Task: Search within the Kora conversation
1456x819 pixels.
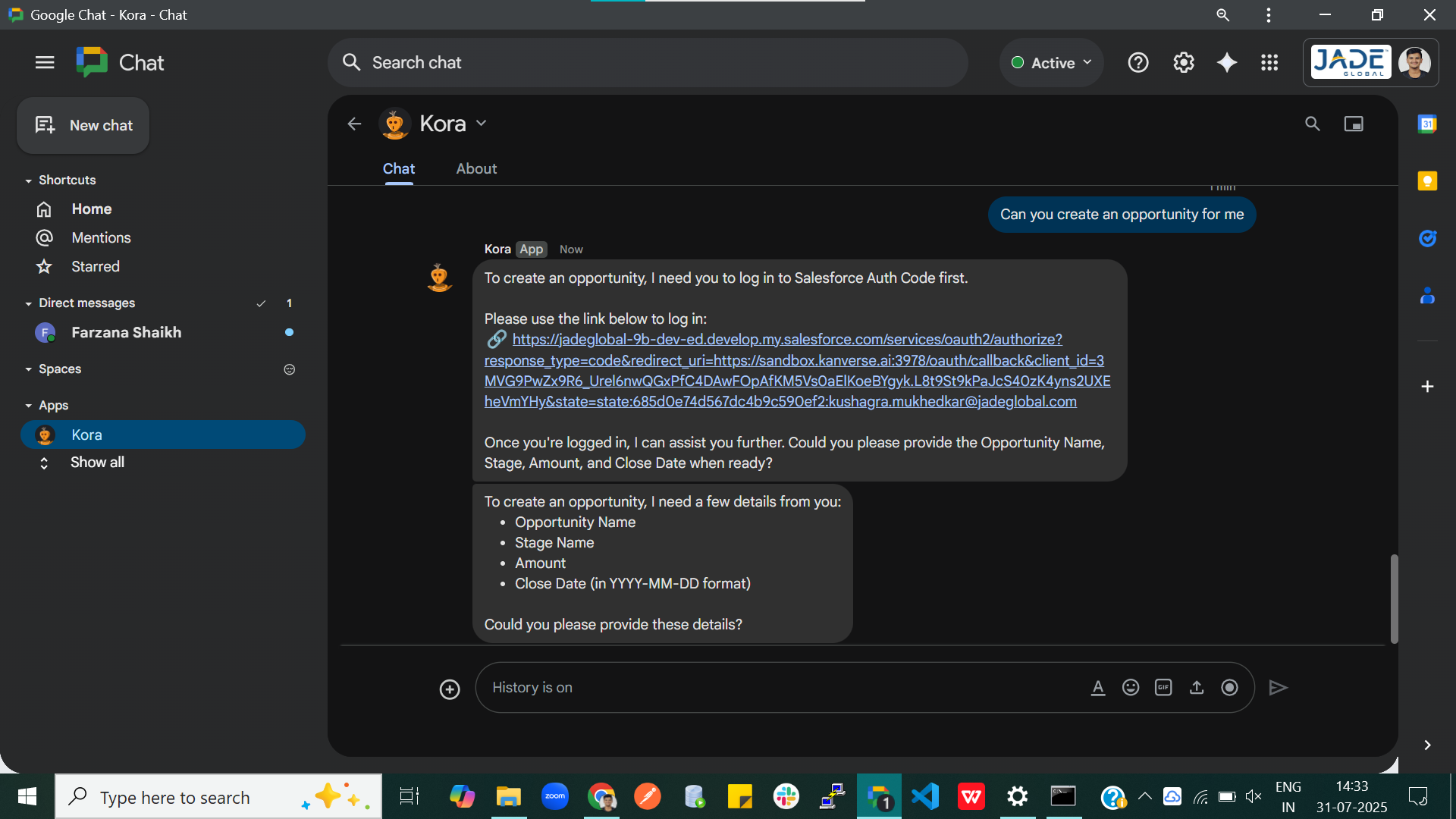Action: [1313, 123]
